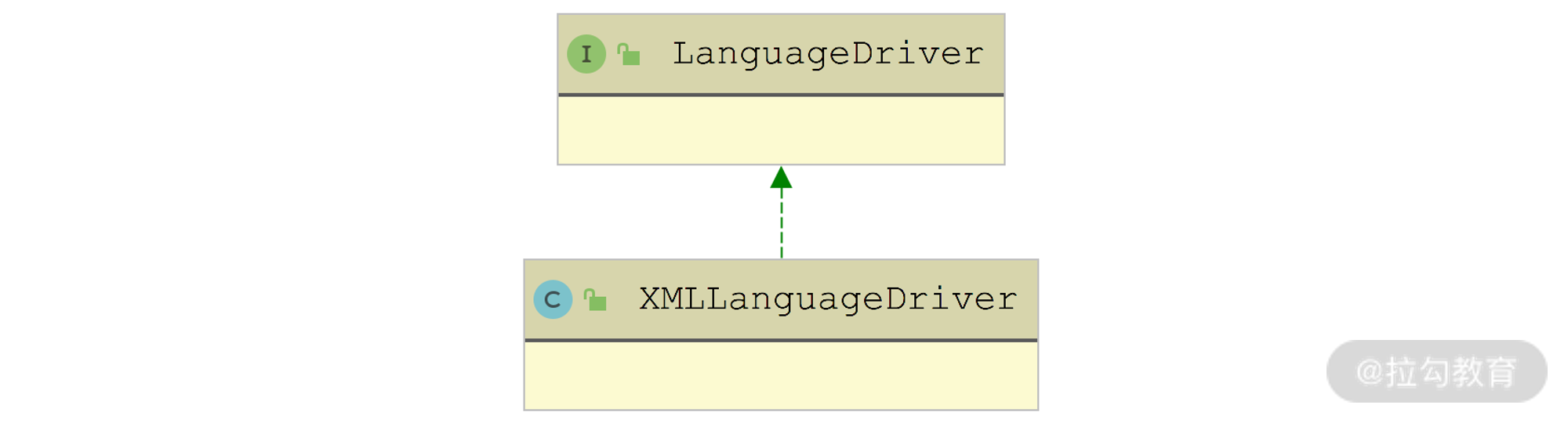
Task: Click the word 'Driver' in LanguageDriver label
Action: click(x=917, y=54)
